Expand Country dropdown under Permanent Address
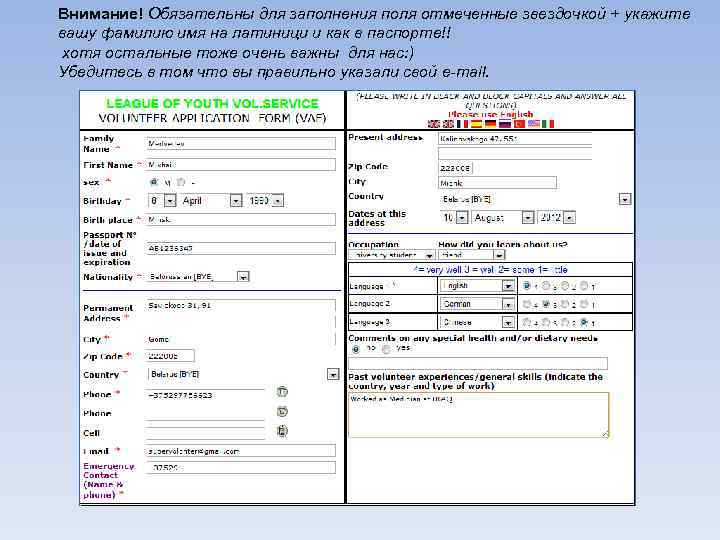720x540 pixels. 333,374
